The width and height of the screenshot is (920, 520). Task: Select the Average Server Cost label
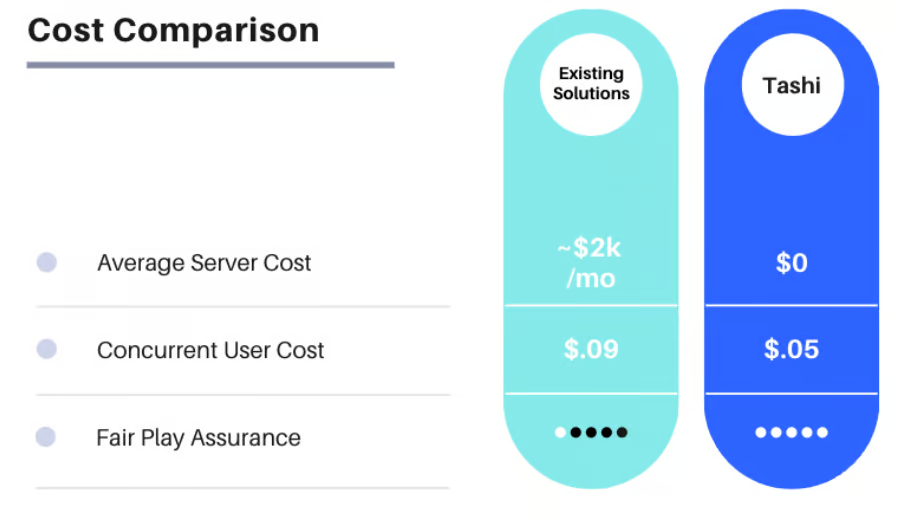click(204, 263)
